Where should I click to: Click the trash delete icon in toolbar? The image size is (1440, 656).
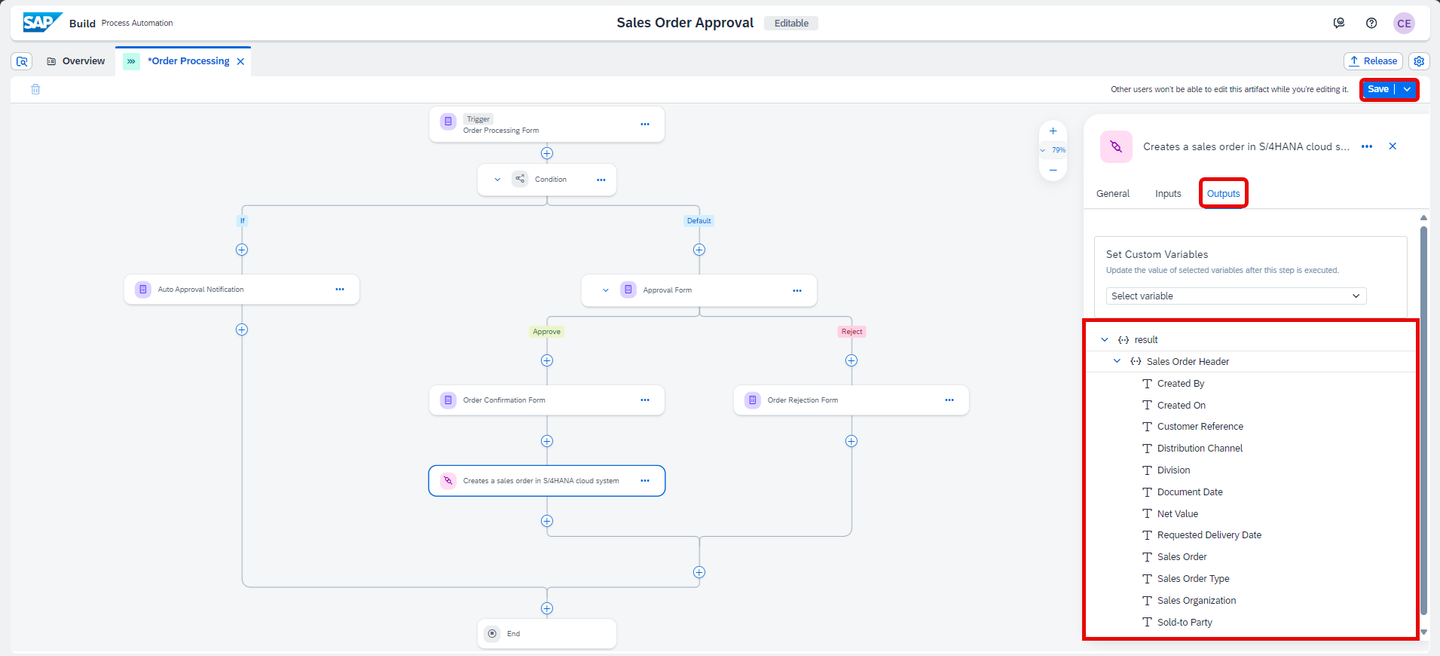pyautogui.click(x=35, y=89)
